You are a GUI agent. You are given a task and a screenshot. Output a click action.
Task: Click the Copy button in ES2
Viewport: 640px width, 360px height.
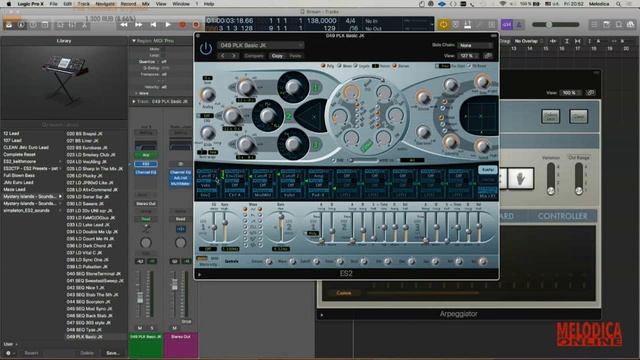[277, 56]
